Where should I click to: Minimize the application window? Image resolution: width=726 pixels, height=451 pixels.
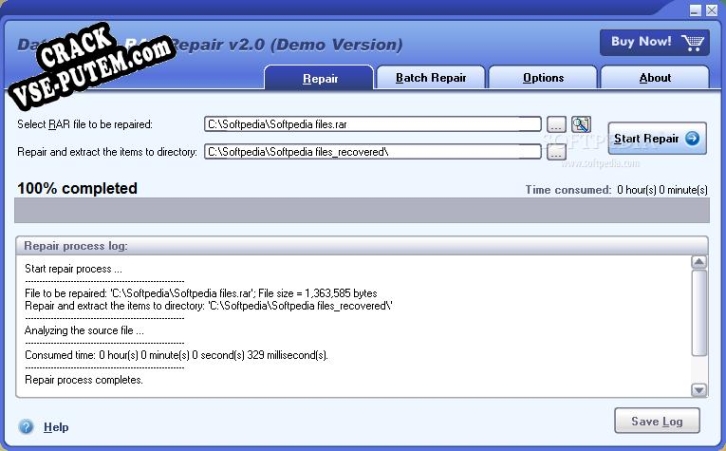pos(696,9)
